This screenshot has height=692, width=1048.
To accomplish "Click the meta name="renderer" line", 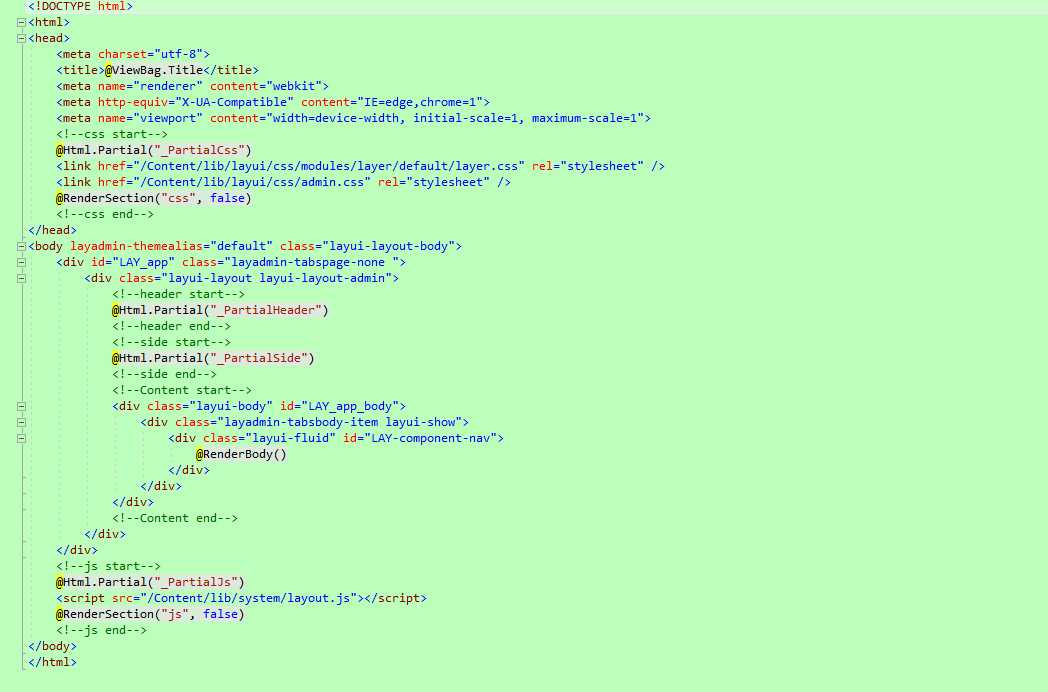I will point(192,86).
